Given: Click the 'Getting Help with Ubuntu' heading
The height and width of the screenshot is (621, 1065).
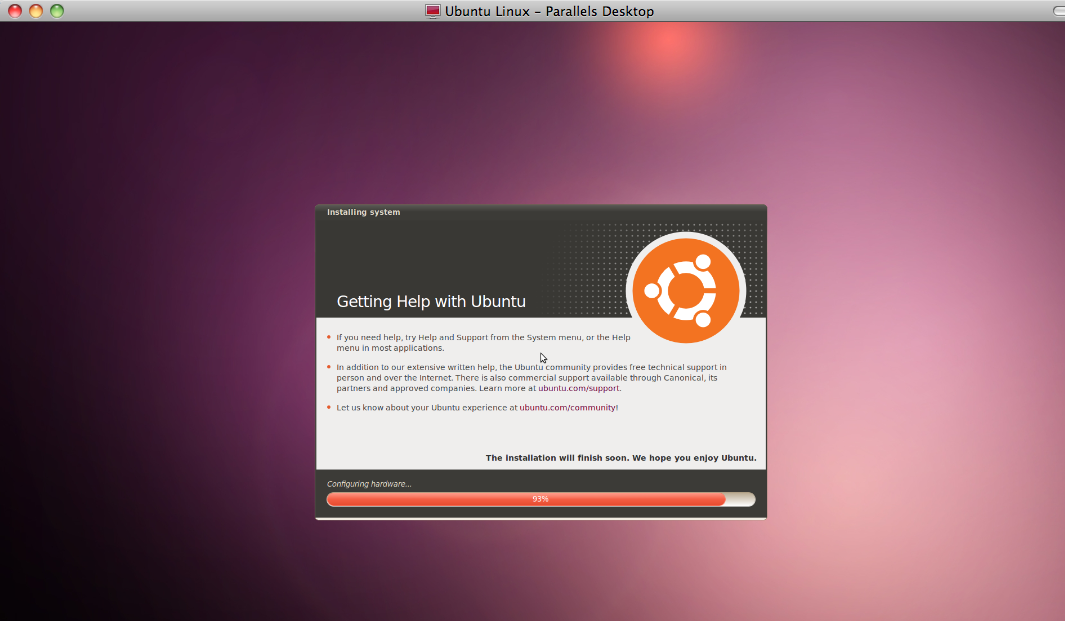Looking at the screenshot, I should point(431,302).
